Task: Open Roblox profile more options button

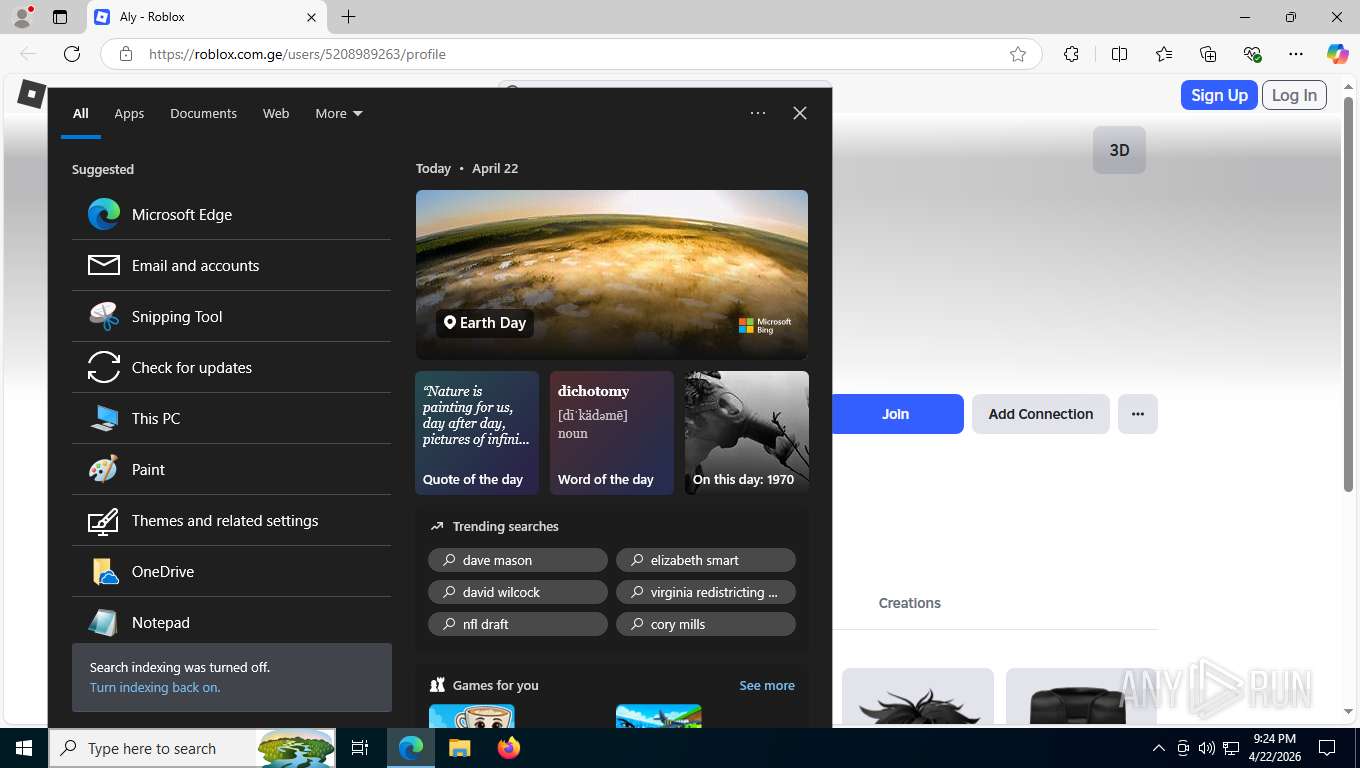Action: click(x=1138, y=414)
